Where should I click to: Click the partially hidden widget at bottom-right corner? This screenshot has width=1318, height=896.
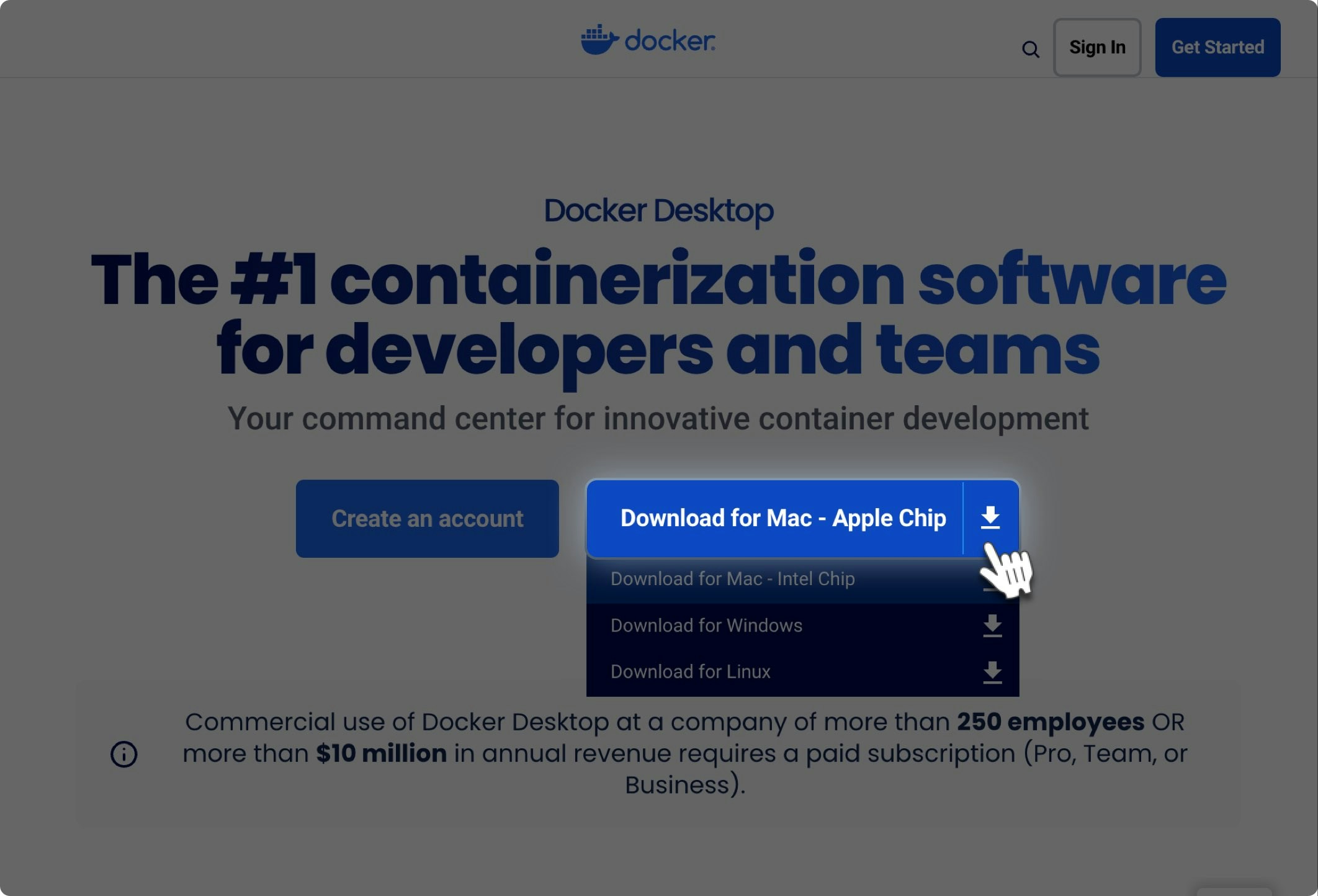(1234, 891)
